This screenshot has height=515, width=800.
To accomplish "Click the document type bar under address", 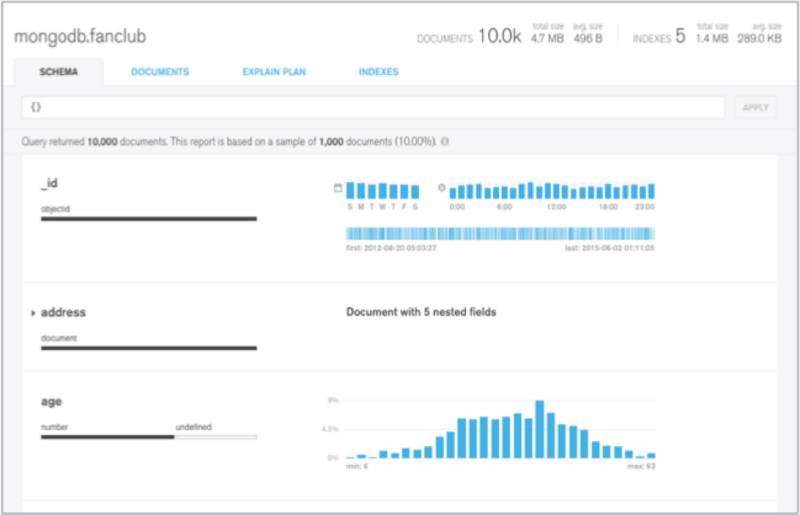I will click(148, 348).
